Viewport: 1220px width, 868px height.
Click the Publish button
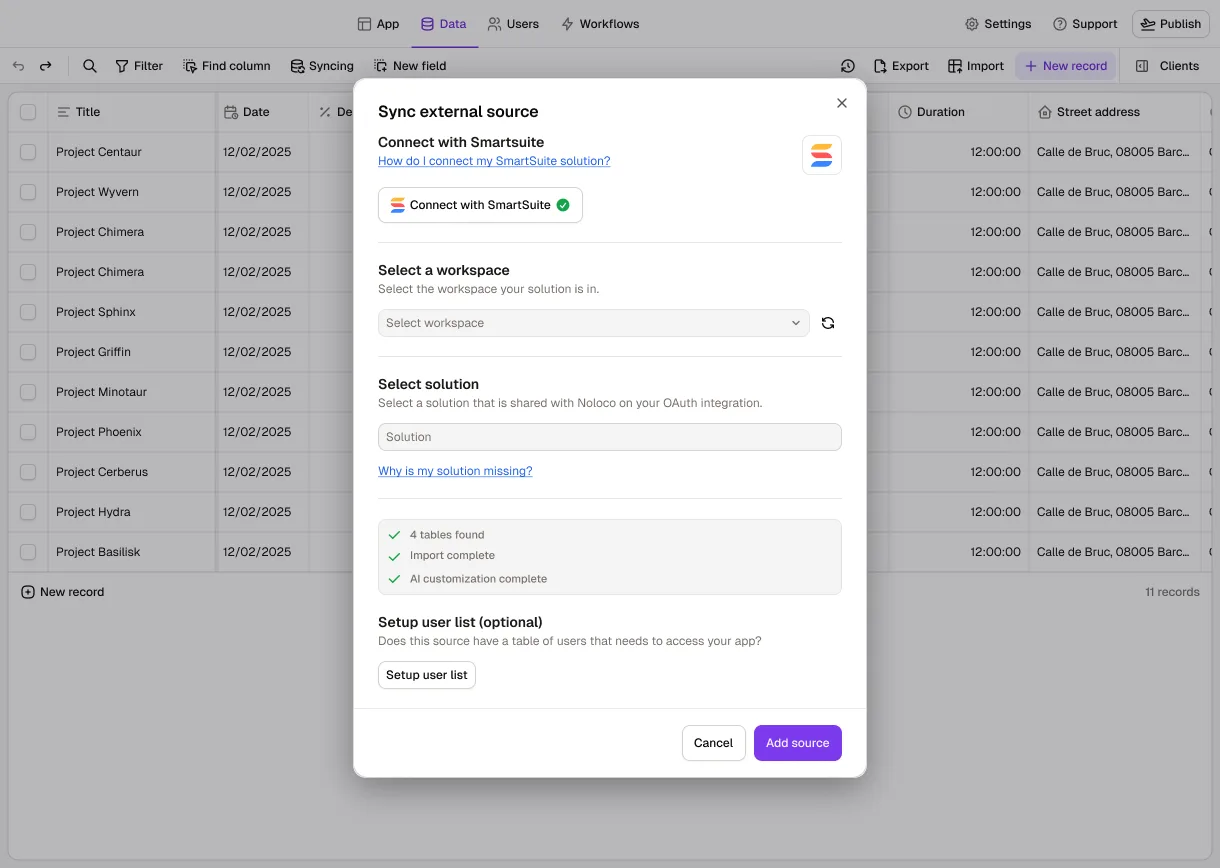[x=1171, y=24]
